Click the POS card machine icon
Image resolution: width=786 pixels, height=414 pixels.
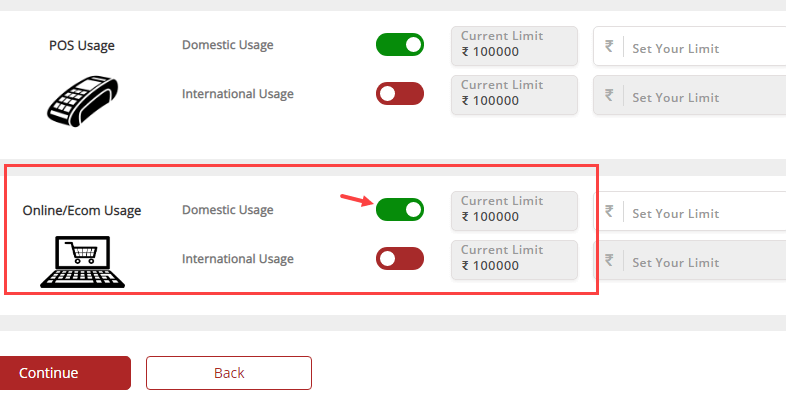click(83, 101)
